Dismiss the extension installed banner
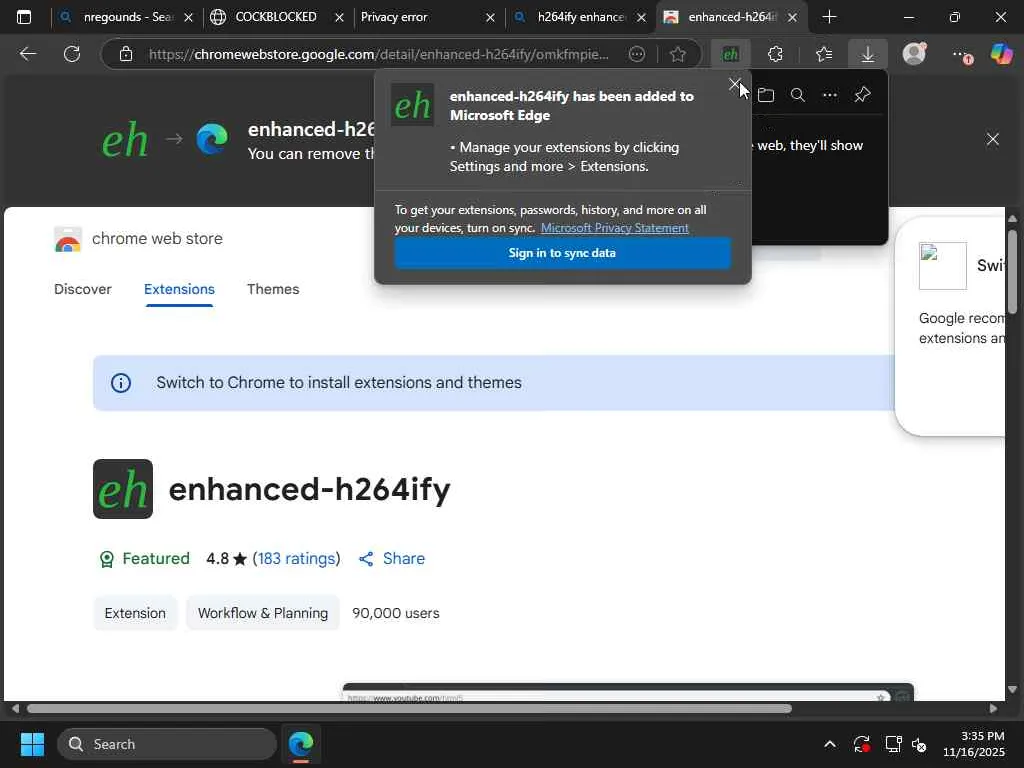The image size is (1024, 768). tap(993, 139)
